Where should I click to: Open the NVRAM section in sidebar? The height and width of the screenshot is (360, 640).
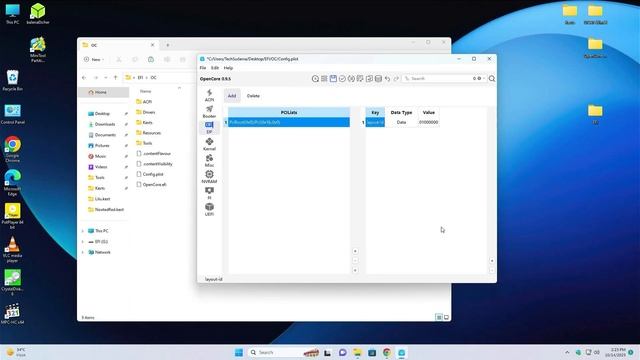[x=209, y=177]
